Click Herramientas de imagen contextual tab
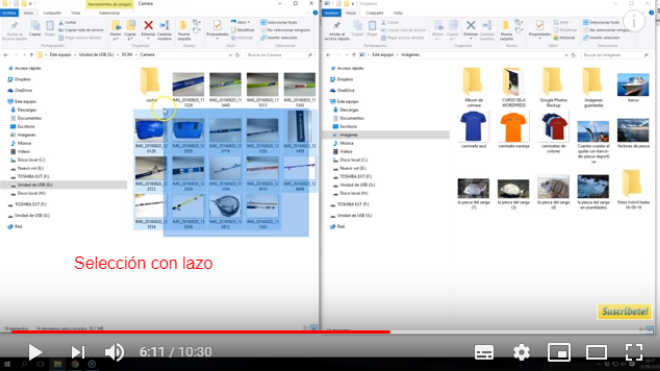The width and height of the screenshot is (660, 371). point(109,4)
